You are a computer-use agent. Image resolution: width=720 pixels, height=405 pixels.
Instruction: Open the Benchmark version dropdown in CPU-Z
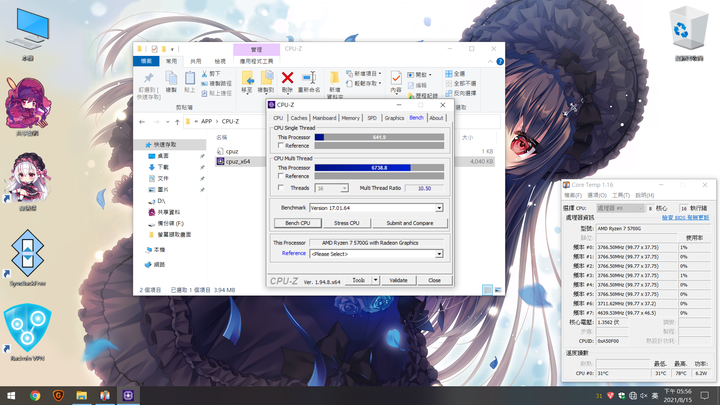[x=439, y=208]
